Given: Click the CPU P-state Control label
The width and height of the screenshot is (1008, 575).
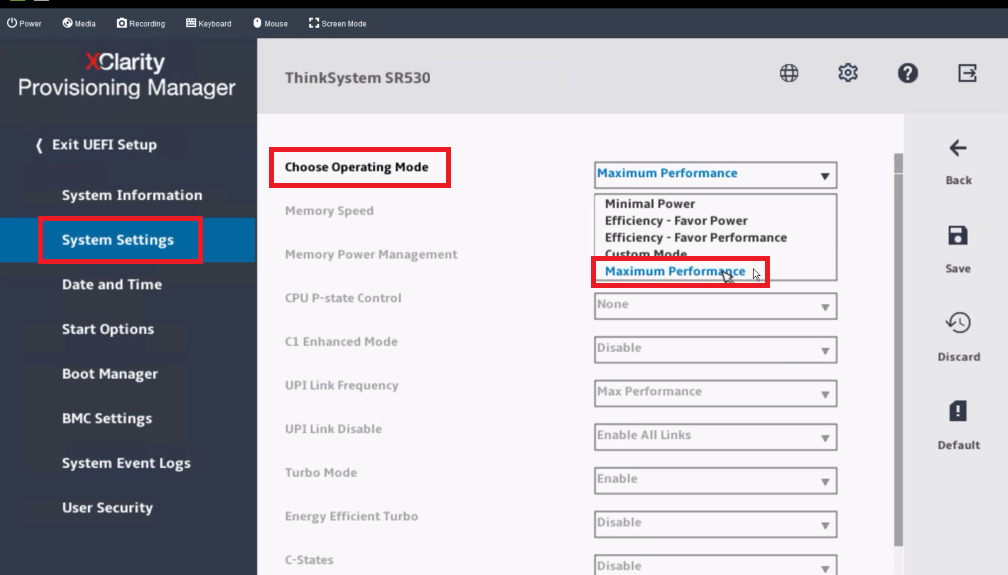Looking at the screenshot, I should coord(343,298).
